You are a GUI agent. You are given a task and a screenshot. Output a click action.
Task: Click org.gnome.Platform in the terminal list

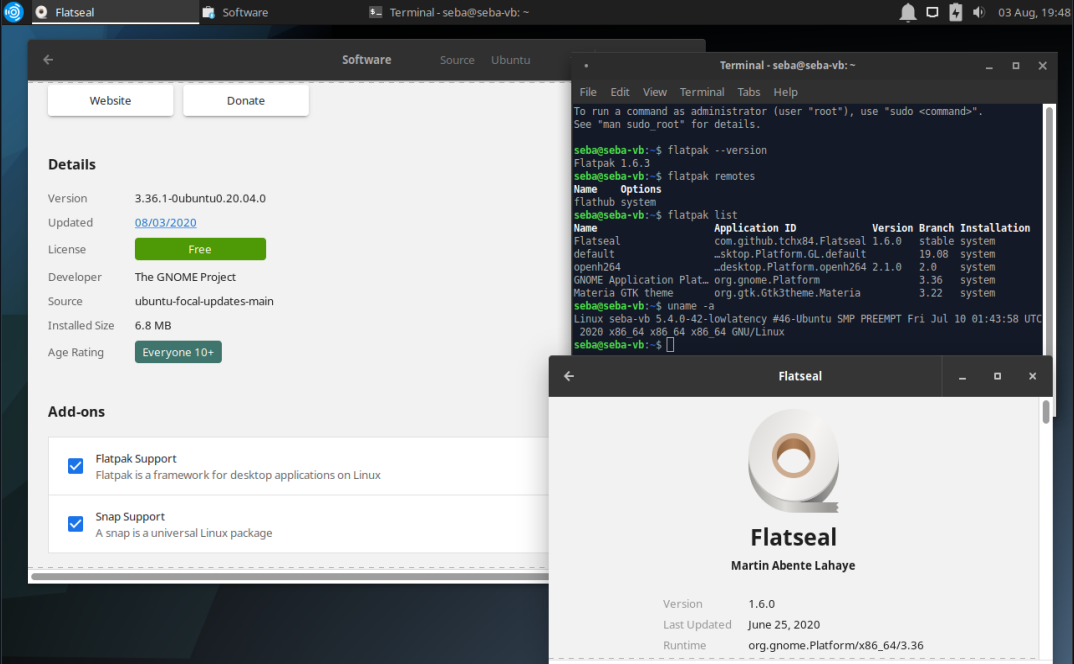pyautogui.click(x=766, y=280)
